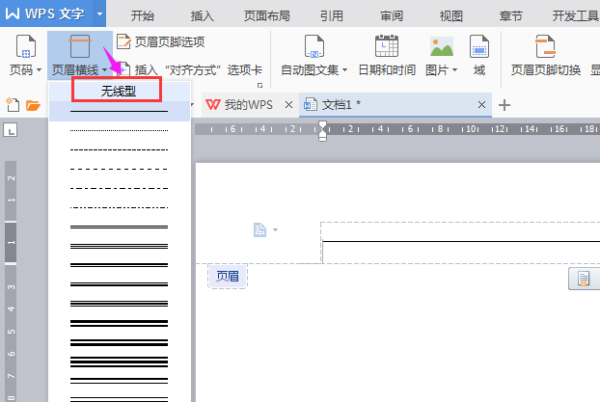
Task: Click the 页眉横线 header line icon
Action: pyautogui.click(x=80, y=46)
